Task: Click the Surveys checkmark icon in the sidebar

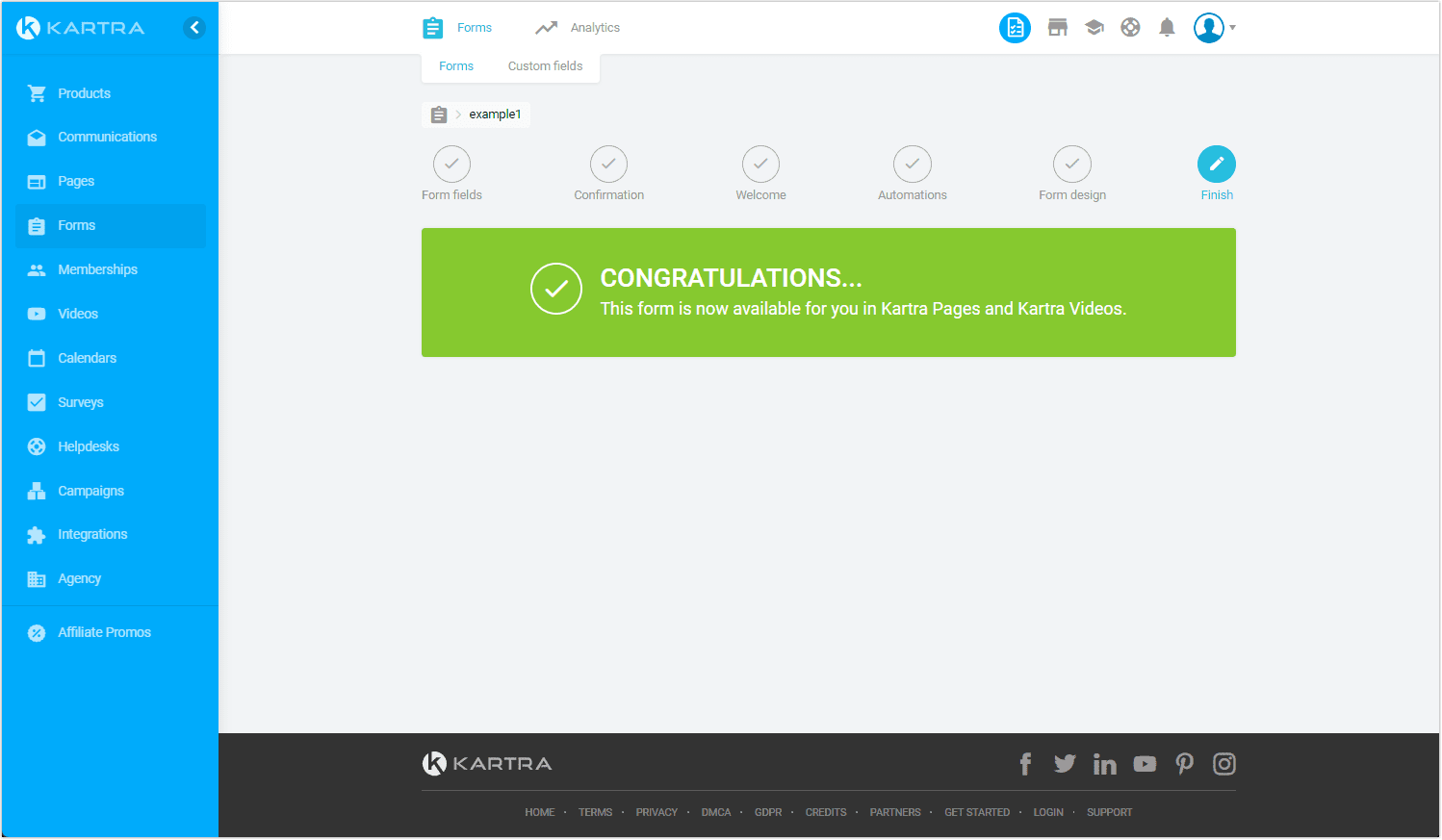Action: (37, 402)
